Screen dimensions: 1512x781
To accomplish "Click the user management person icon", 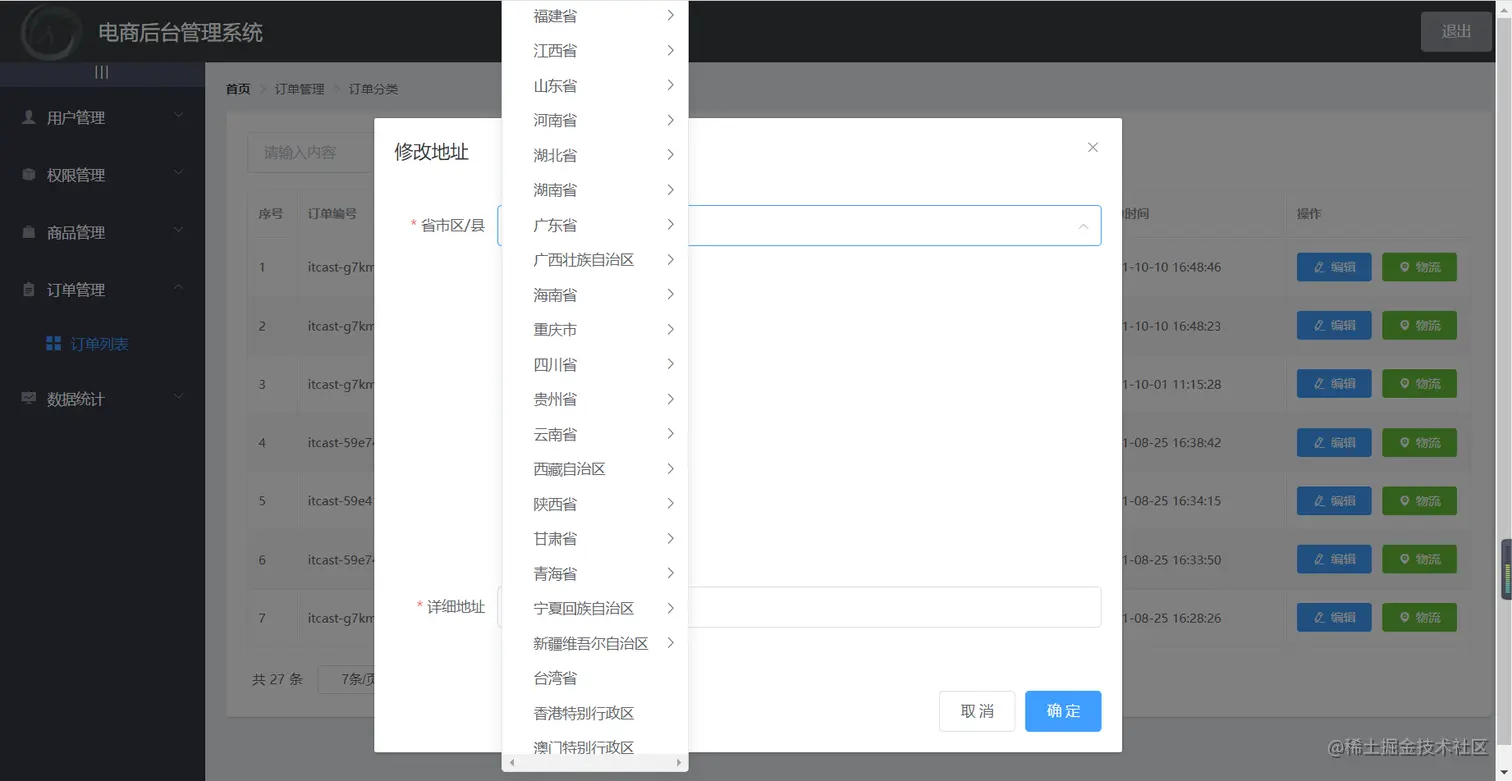I will 29,117.
